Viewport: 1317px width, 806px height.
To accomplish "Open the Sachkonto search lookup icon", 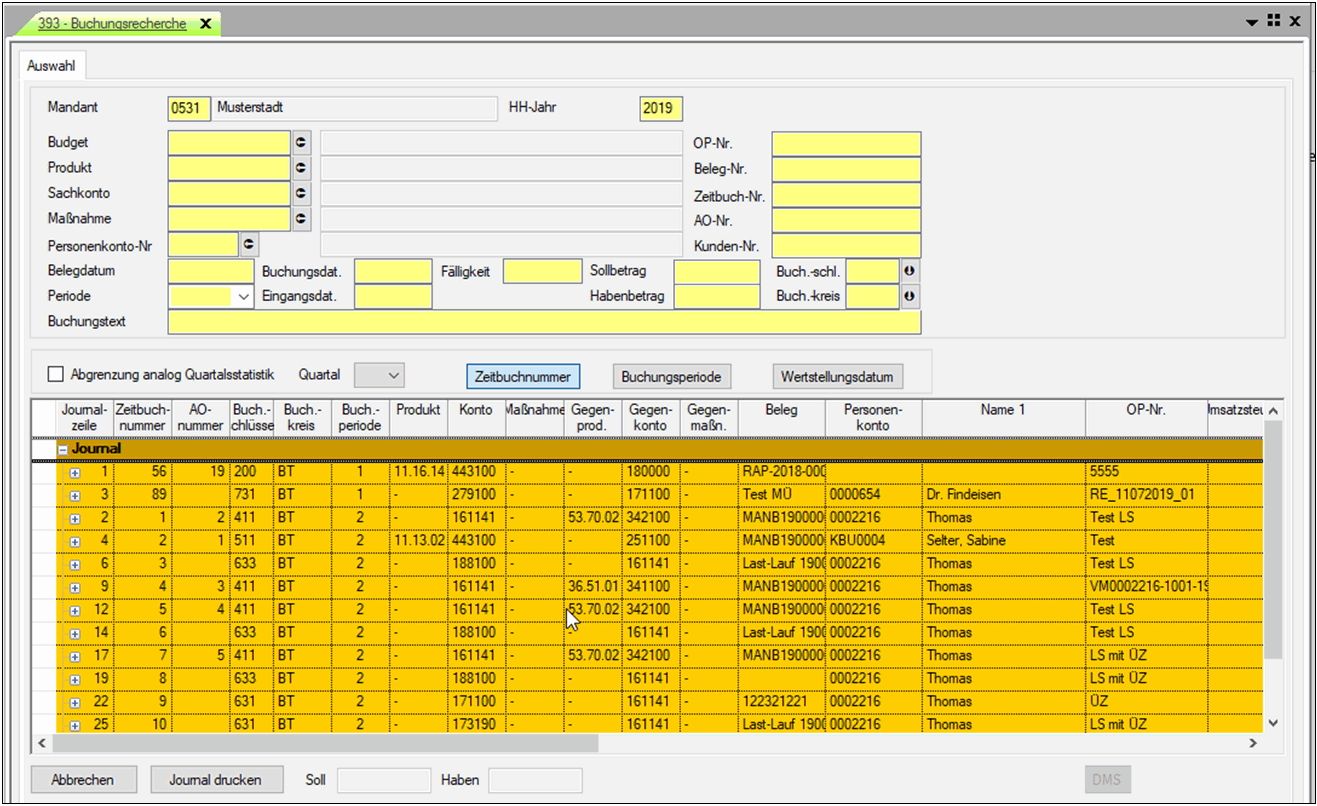I will pyautogui.click(x=302, y=194).
